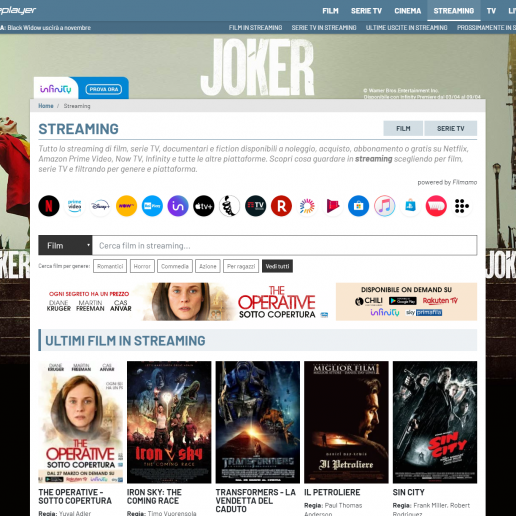Open the Film type dropdown in search bar
This screenshot has width=516, height=516.
(x=65, y=246)
